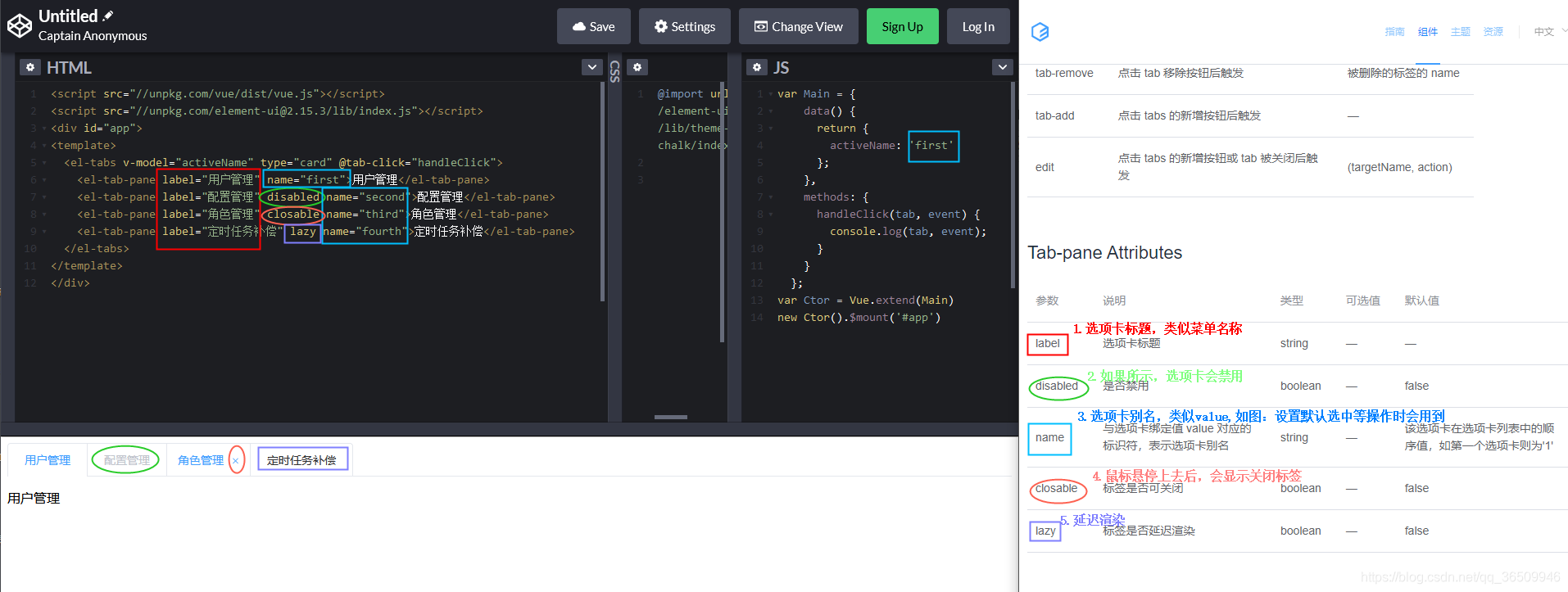Click the 可选值 column header
1568x592 pixels.
point(1362,301)
